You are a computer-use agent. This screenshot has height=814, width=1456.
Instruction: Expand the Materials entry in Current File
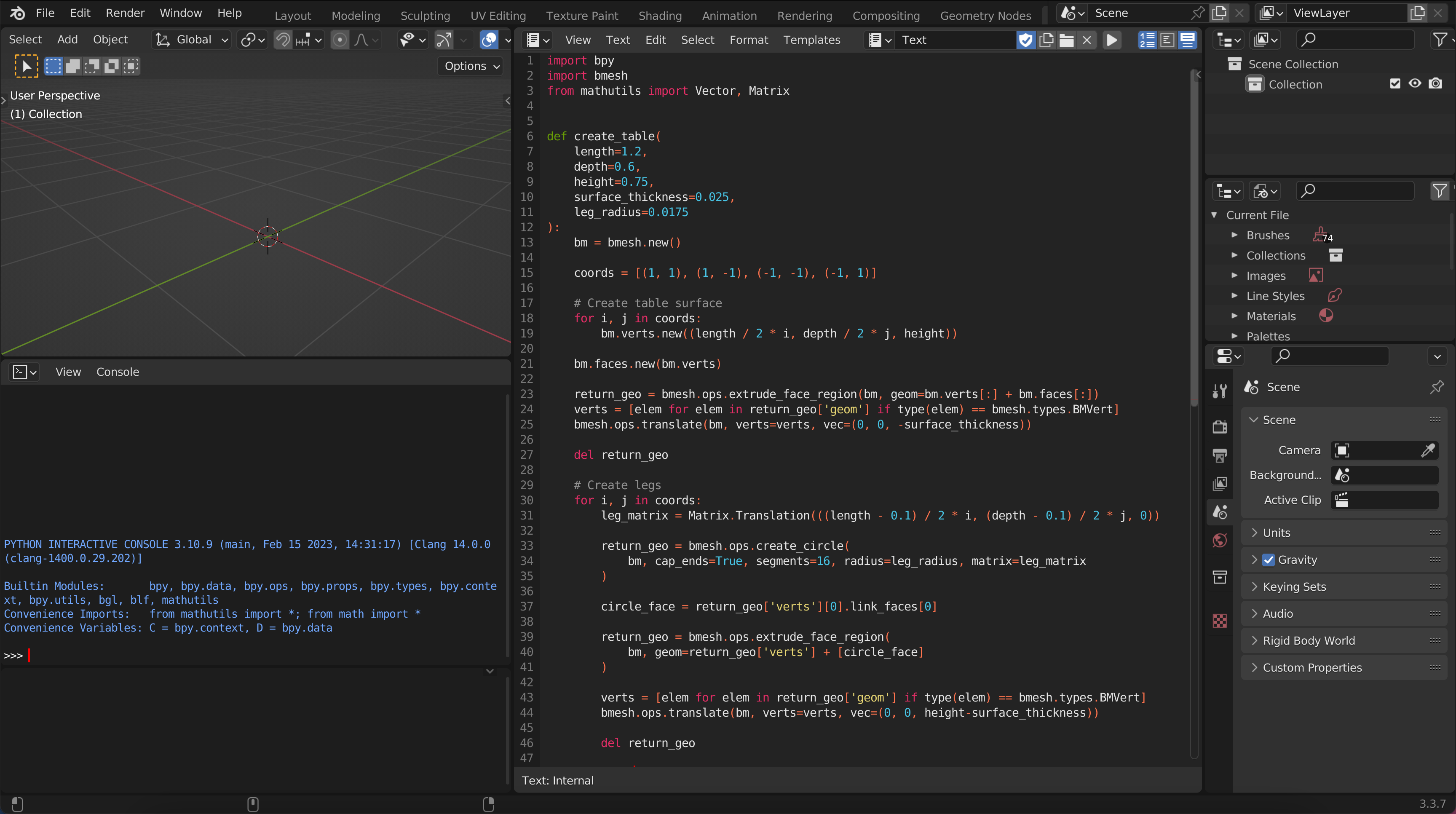(1234, 316)
